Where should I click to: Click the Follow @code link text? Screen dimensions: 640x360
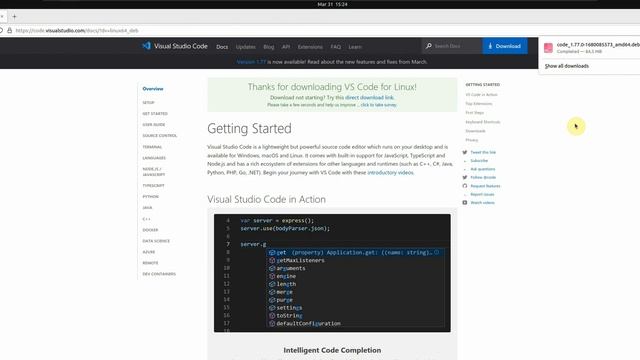click(x=483, y=178)
